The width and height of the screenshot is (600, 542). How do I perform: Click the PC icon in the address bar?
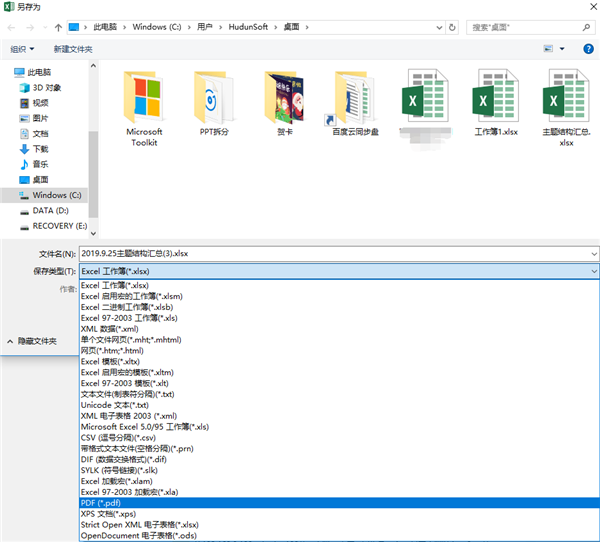pos(74,27)
